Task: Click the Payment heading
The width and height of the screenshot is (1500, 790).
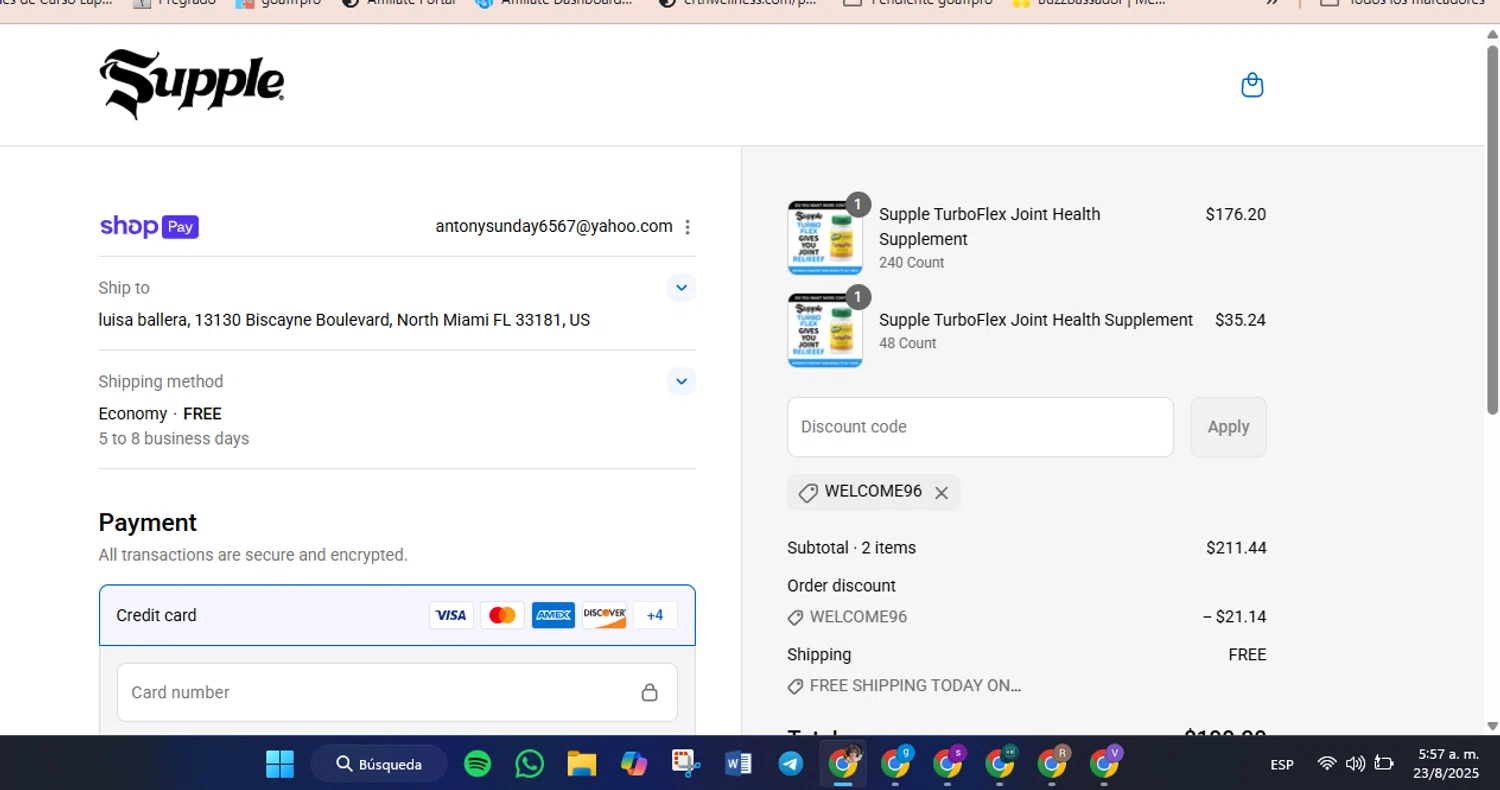Action: click(148, 523)
